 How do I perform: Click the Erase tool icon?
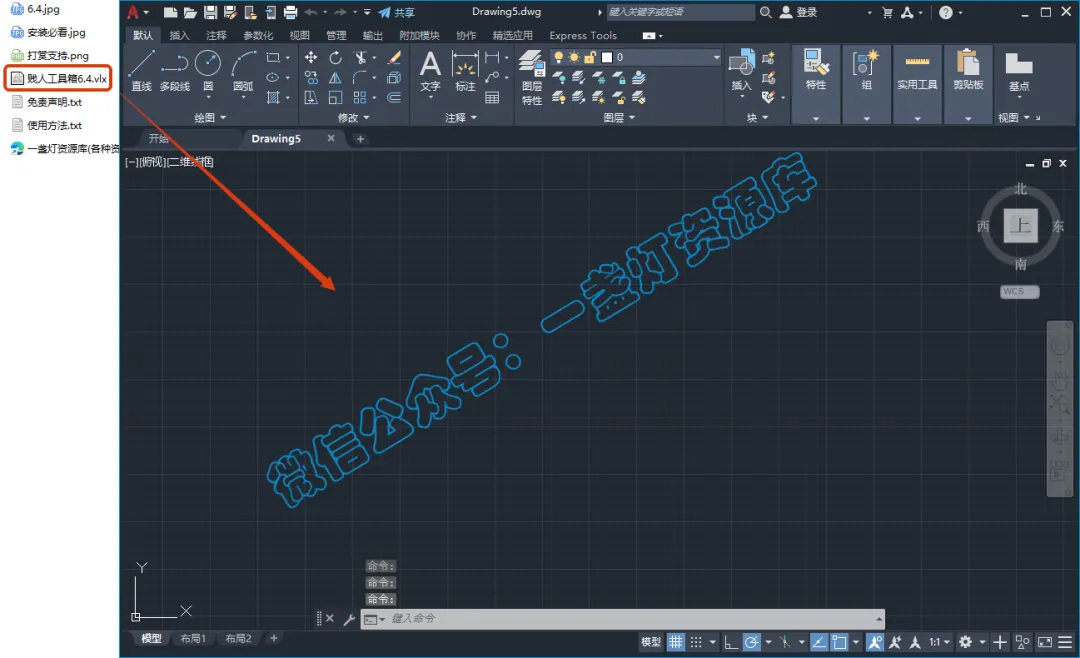[395, 58]
